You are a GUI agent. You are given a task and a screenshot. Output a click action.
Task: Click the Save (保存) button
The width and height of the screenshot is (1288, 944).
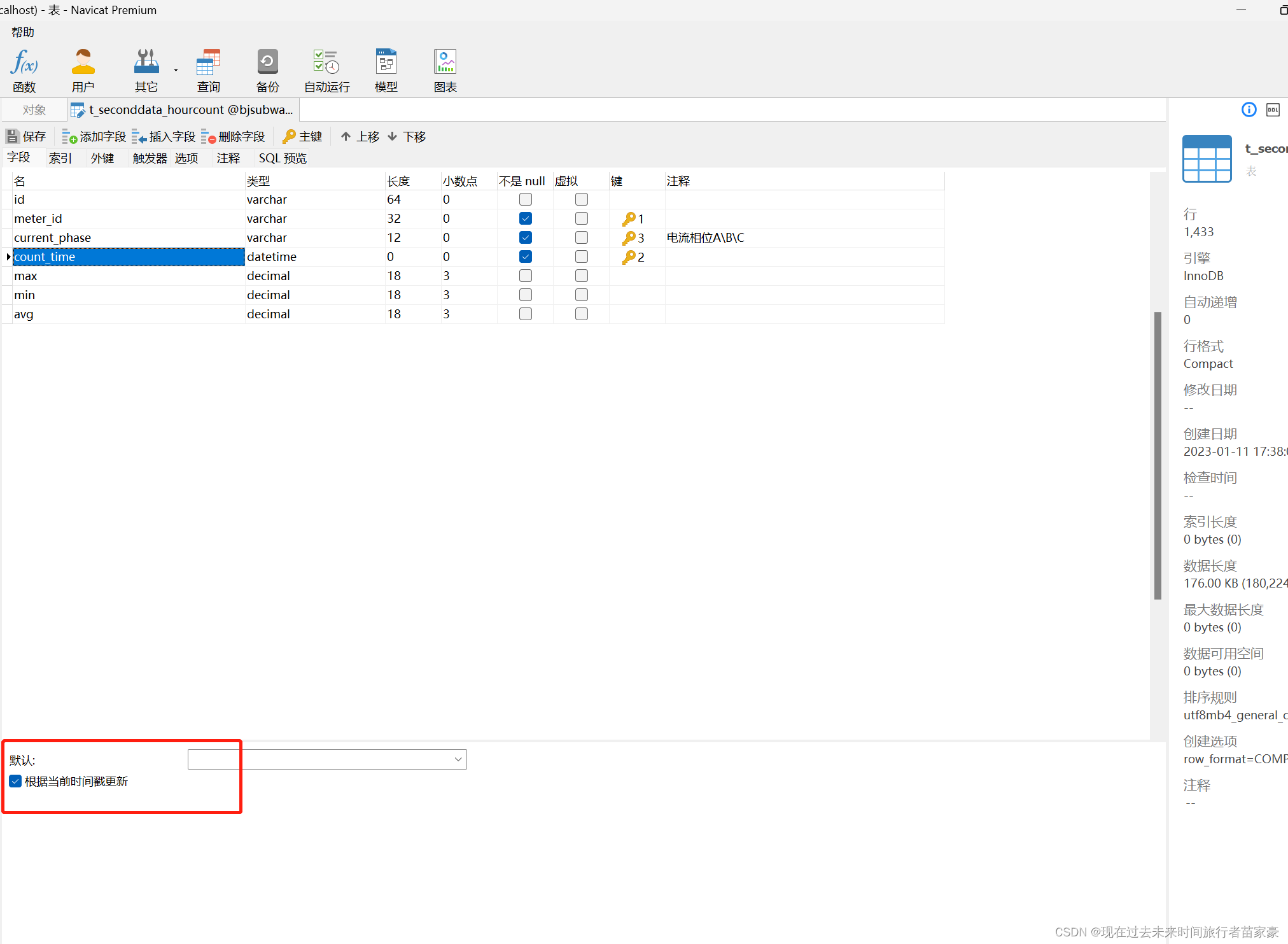tap(26, 136)
